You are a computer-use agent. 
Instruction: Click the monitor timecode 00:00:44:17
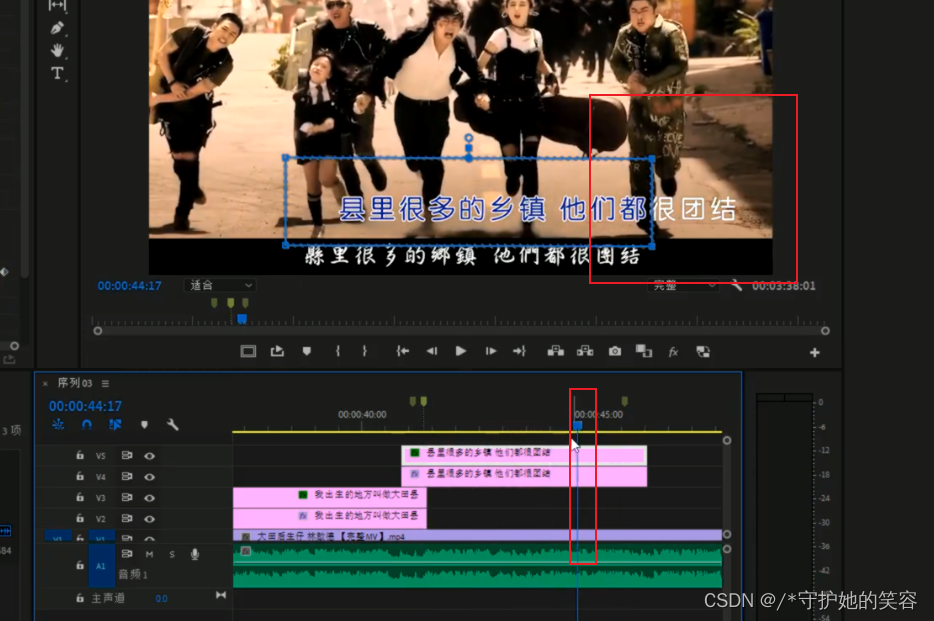click(129, 286)
